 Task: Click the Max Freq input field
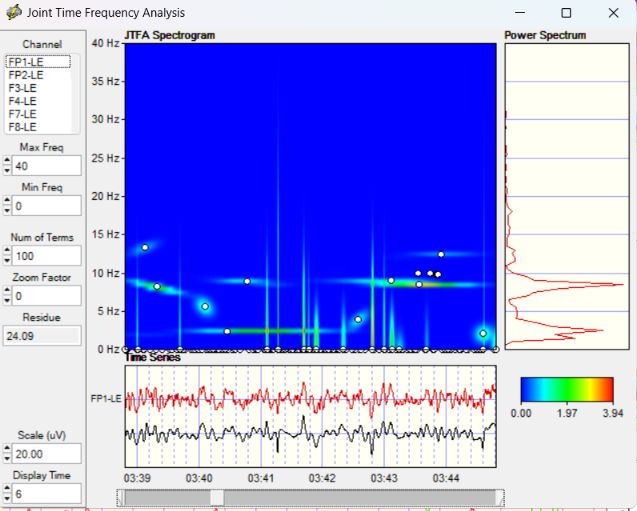click(x=46, y=166)
